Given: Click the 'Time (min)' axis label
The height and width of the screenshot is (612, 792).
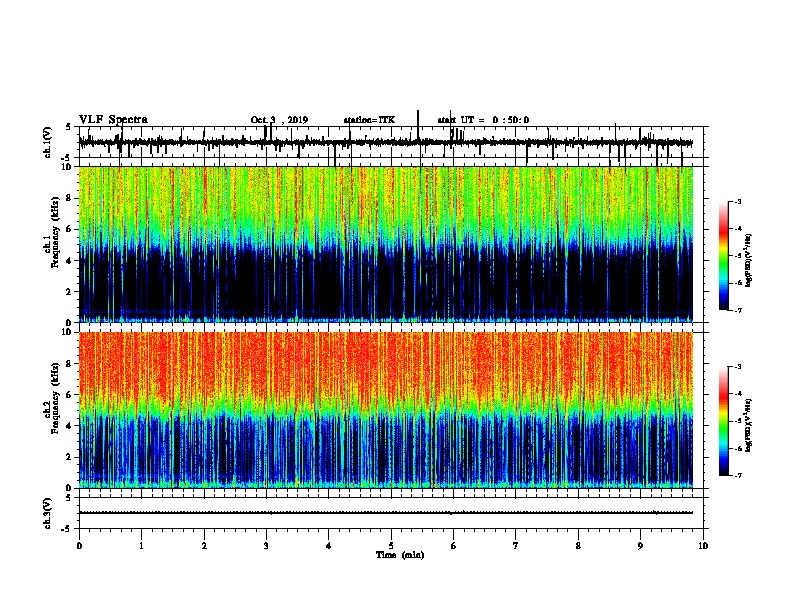Looking at the screenshot, I should tap(400, 555).
